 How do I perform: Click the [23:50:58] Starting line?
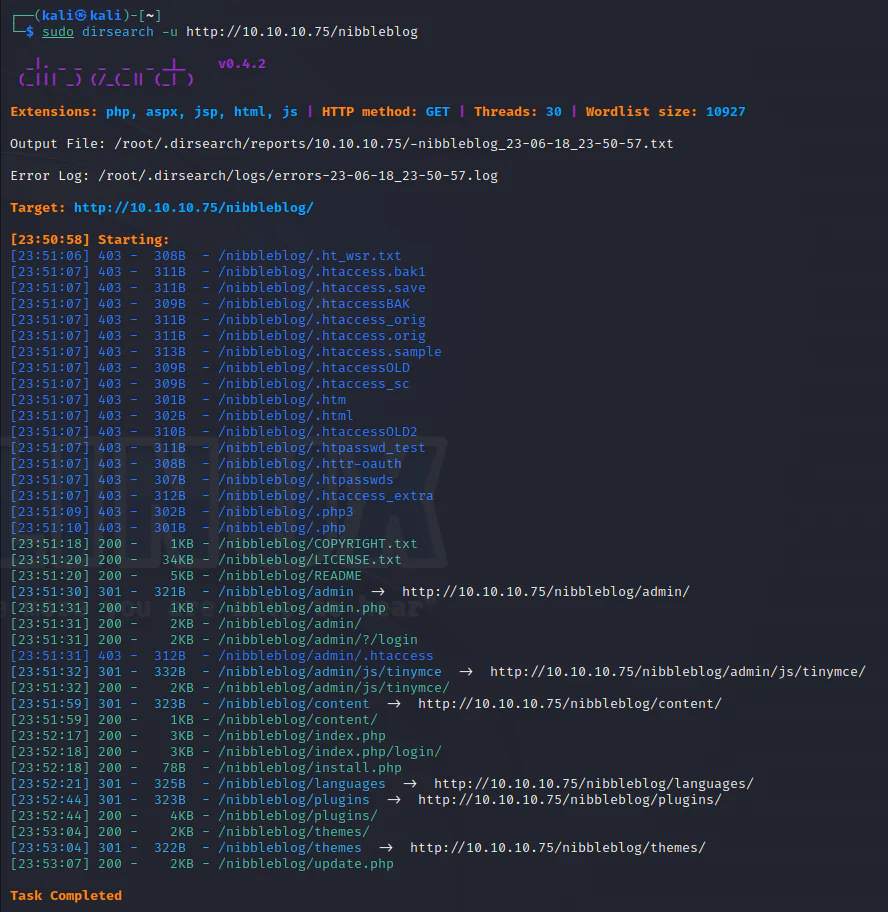click(90, 240)
